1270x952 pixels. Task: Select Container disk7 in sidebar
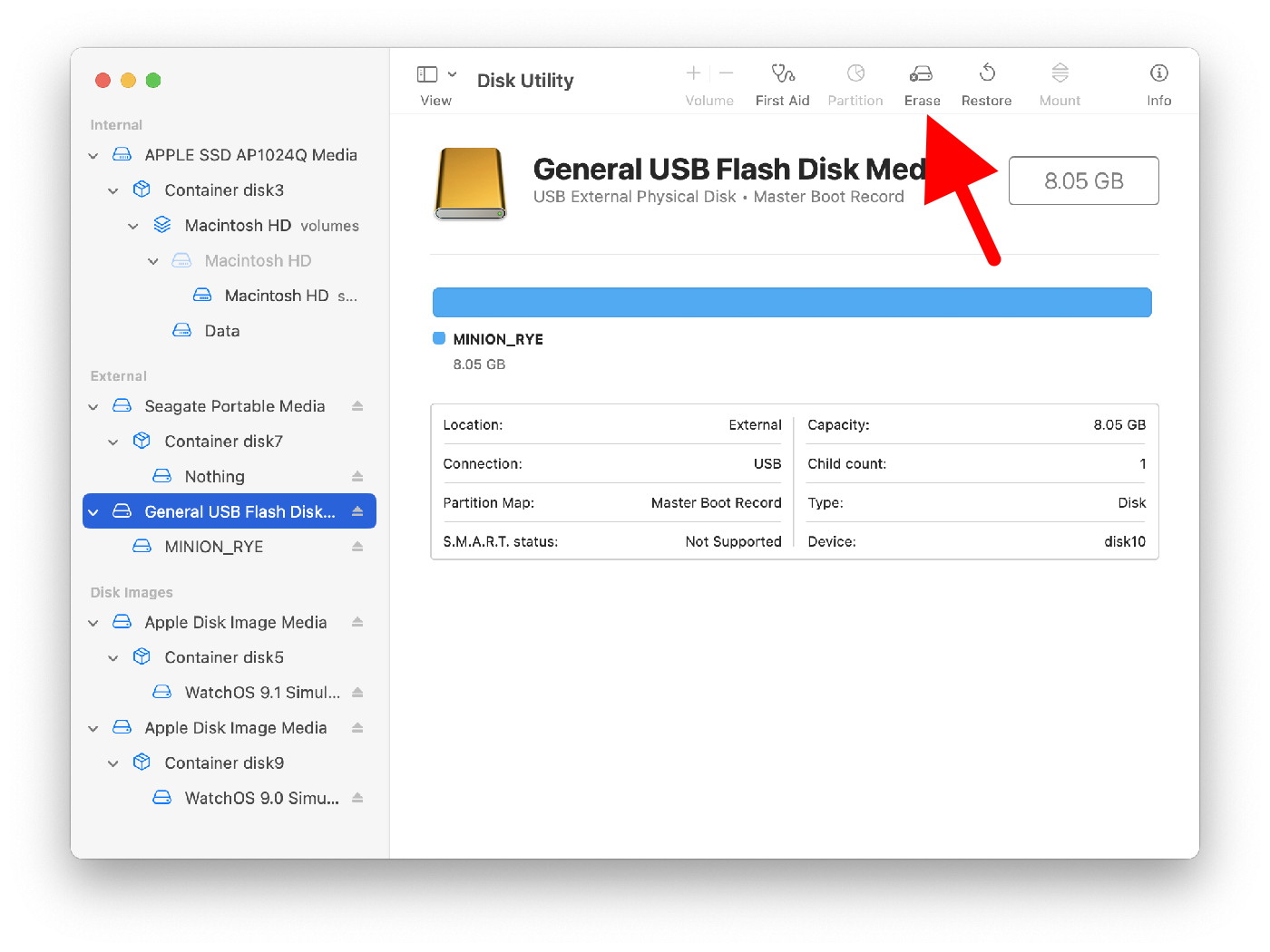(229, 442)
